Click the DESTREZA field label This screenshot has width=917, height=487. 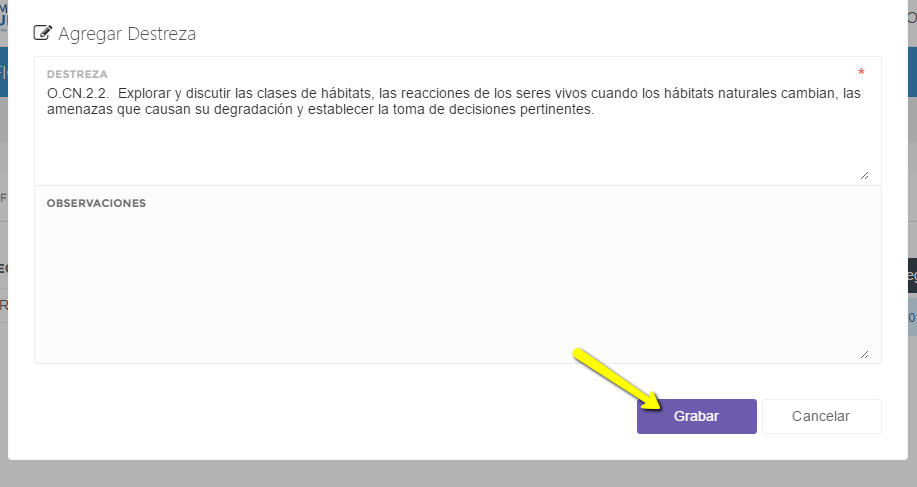[x=77, y=74]
